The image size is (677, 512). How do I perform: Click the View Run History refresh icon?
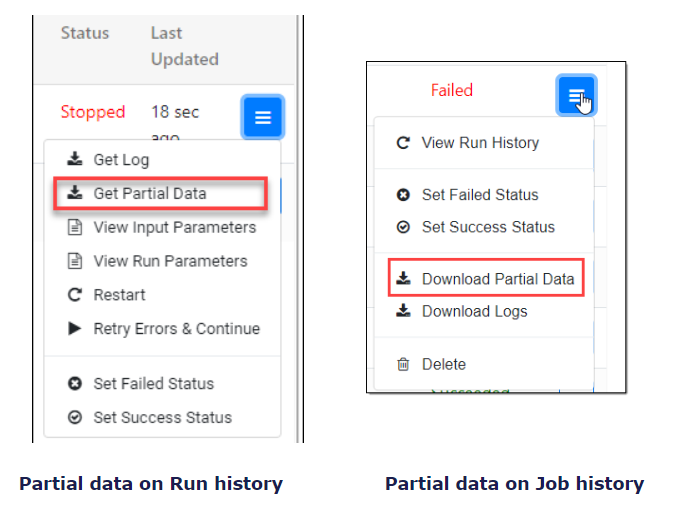(403, 143)
